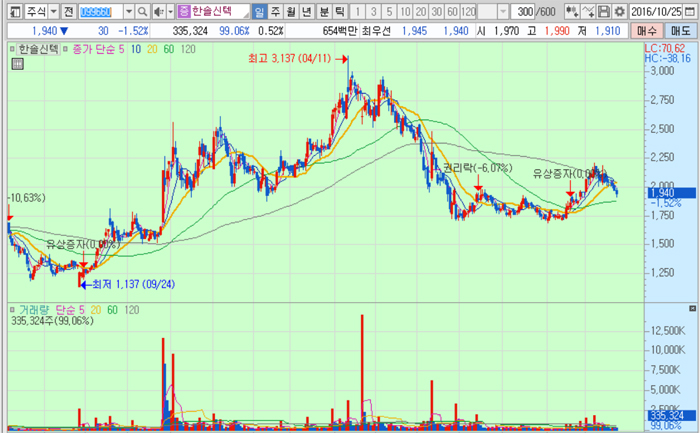
Task: Toggle the 거래량 volume indicator checkbox
Action: click(11, 310)
